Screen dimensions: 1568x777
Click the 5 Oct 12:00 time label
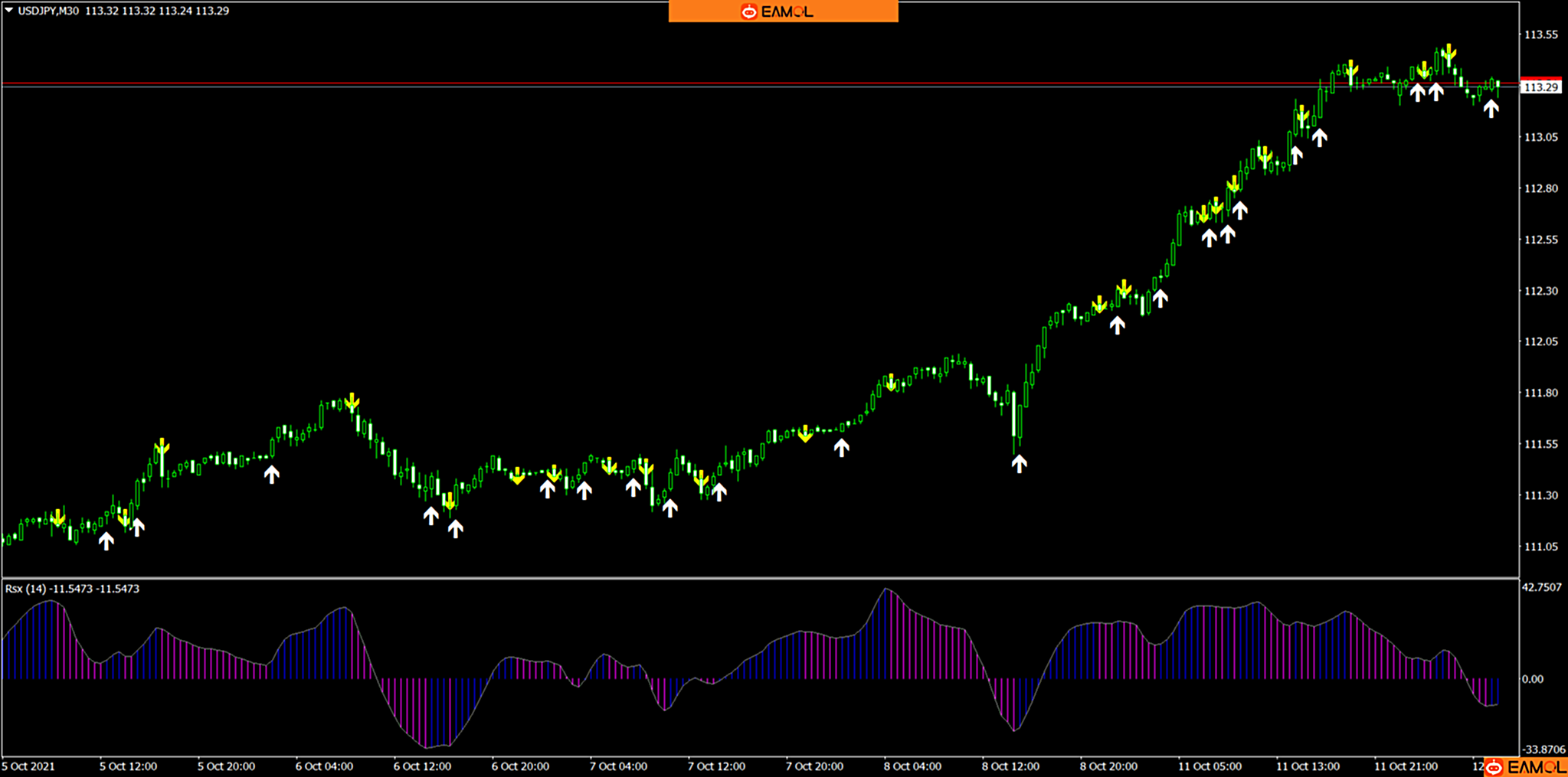click(x=128, y=766)
